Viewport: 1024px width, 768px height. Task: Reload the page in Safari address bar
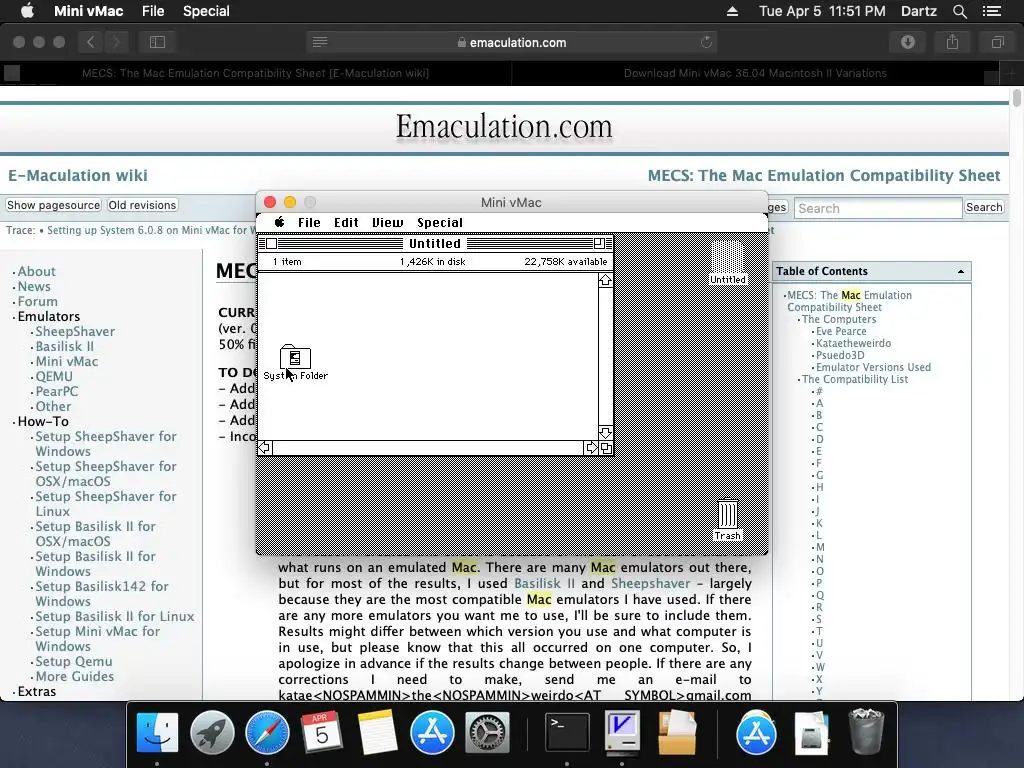706,42
